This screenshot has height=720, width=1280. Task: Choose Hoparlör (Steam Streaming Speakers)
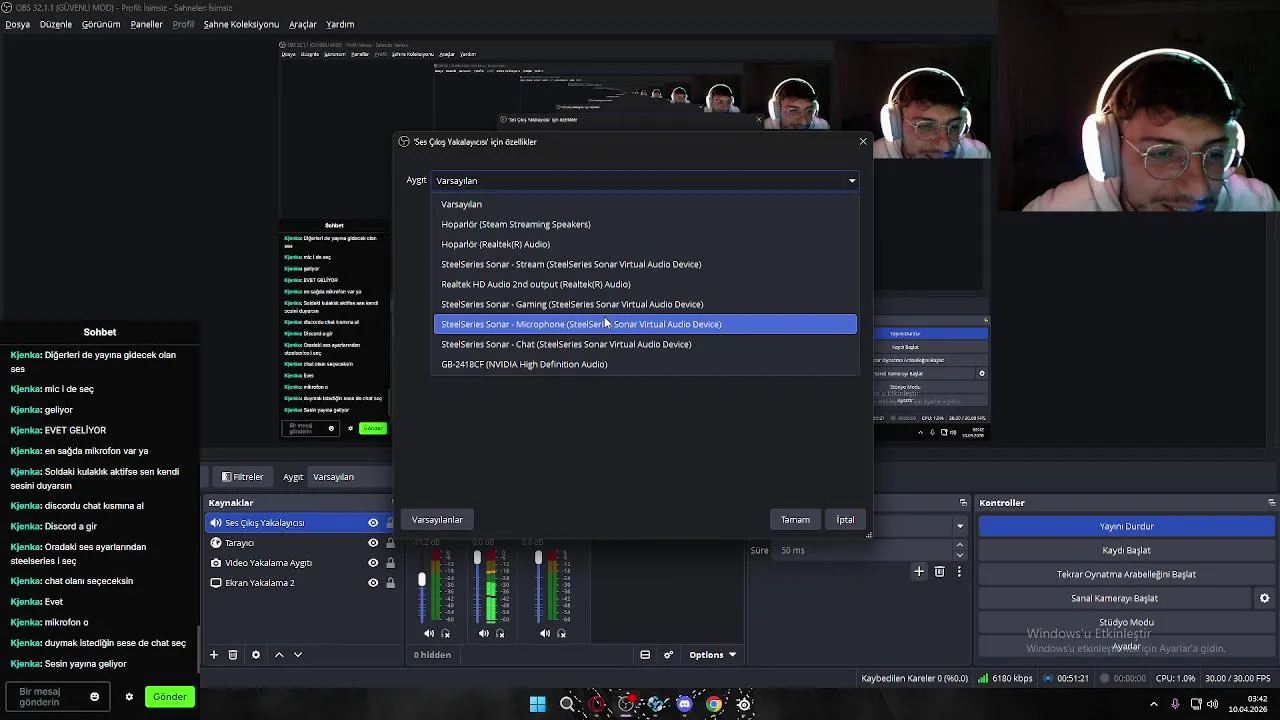tap(645, 224)
